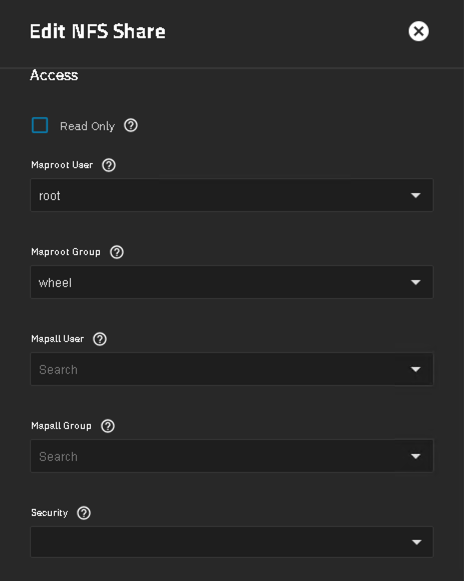Screen dimensions: 464x581
Task: Open the Mapall Group help tooltip
Action: pos(108,426)
